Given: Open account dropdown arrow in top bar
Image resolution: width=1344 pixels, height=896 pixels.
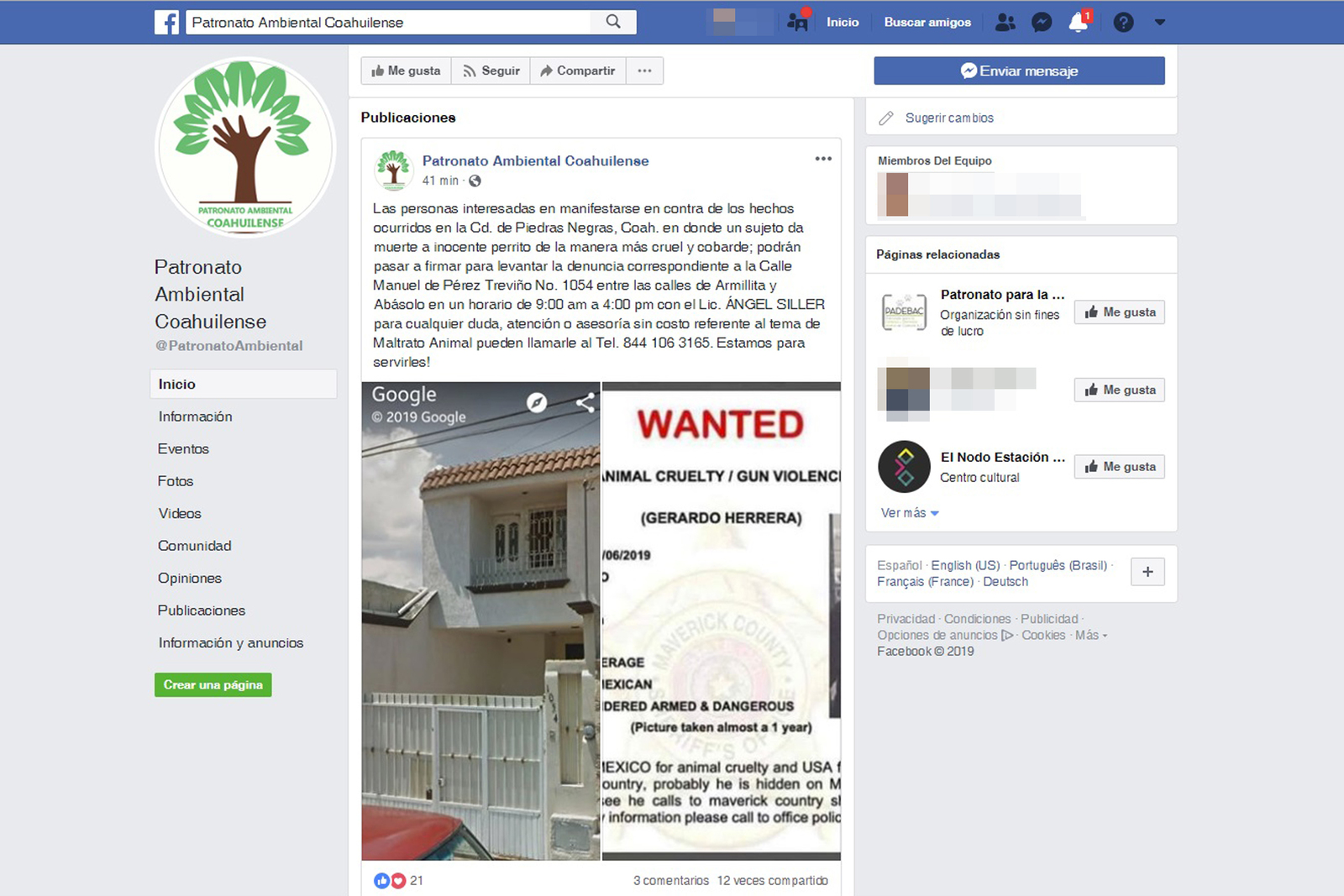Looking at the screenshot, I should point(1160,23).
